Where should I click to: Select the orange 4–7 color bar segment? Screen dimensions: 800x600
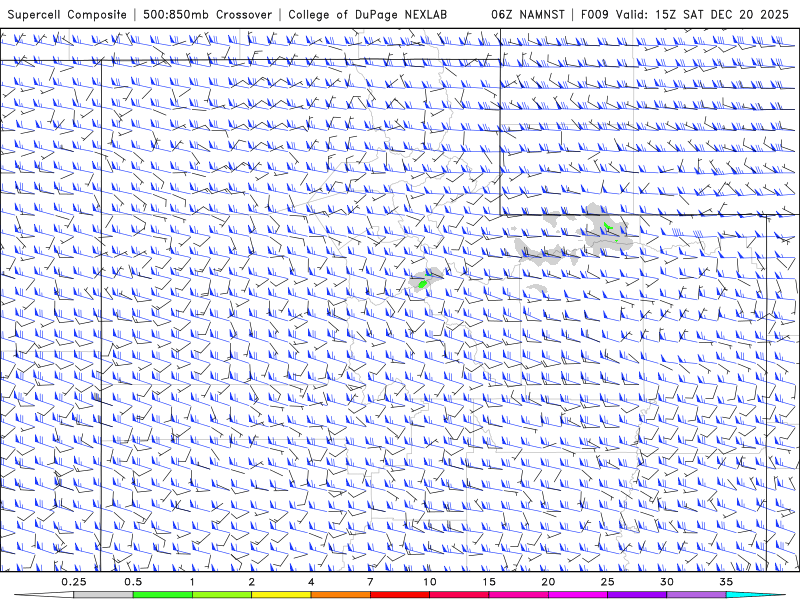click(340, 595)
